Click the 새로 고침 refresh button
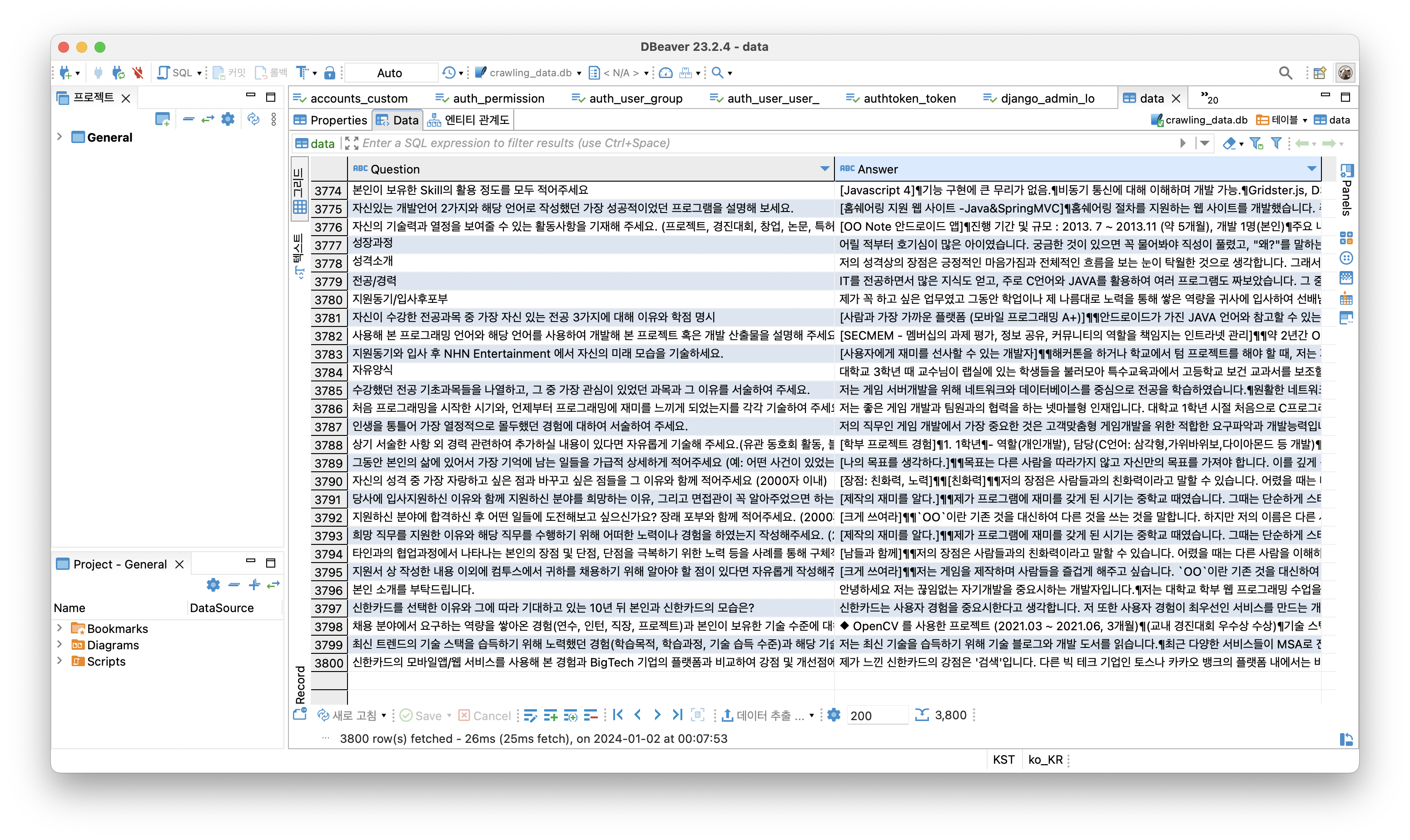The image size is (1410, 840). (x=347, y=716)
